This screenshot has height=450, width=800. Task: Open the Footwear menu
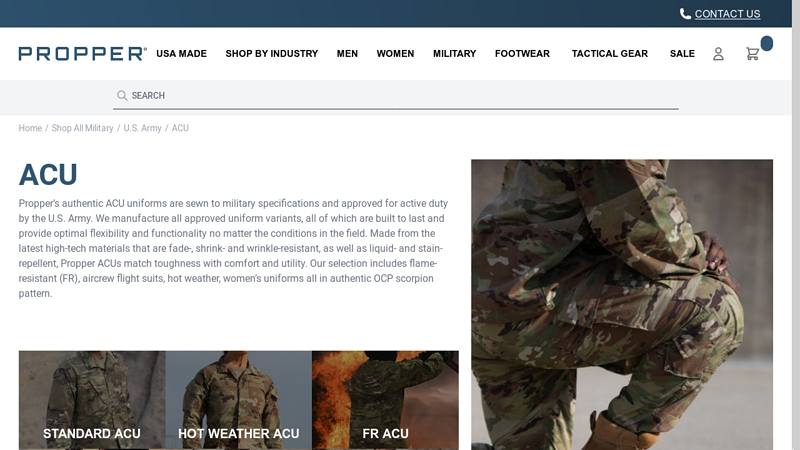tap(522, 54)
